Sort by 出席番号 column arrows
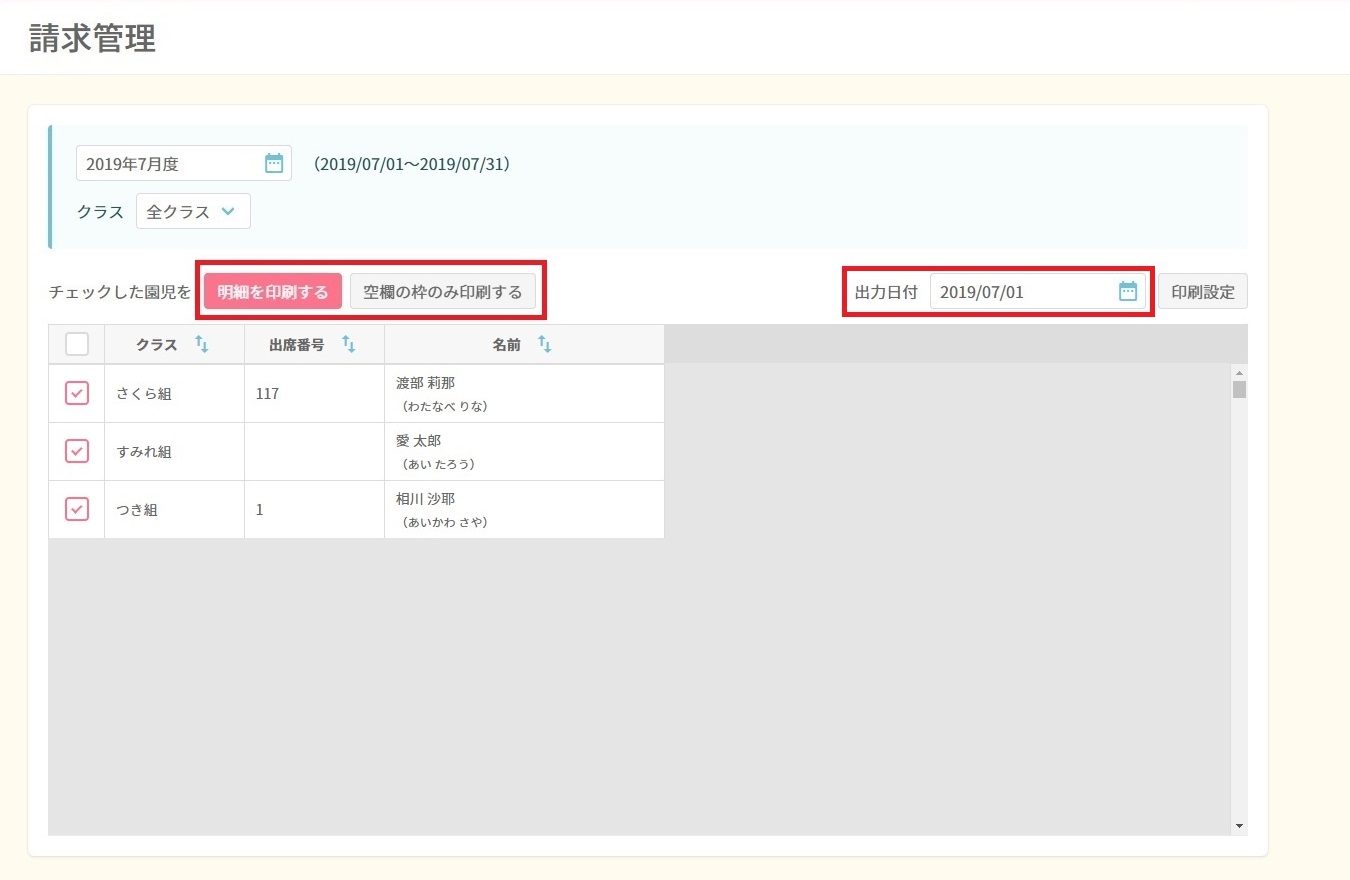 (348, 344)
